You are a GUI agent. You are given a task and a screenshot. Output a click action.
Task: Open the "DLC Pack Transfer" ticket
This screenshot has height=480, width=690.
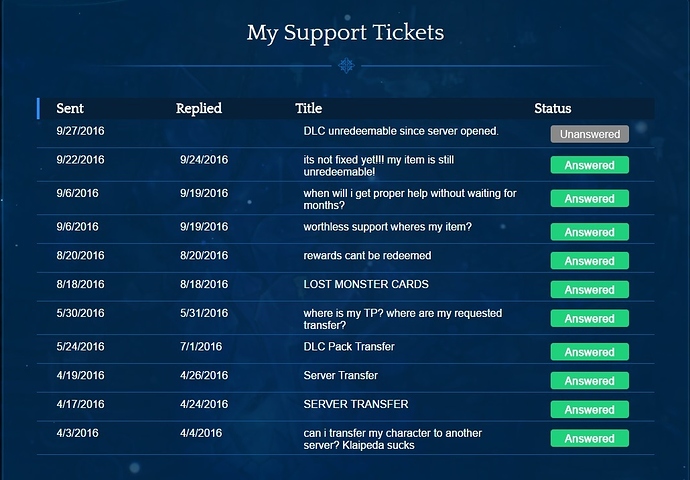pyautogui.click(x=349, y=347)
